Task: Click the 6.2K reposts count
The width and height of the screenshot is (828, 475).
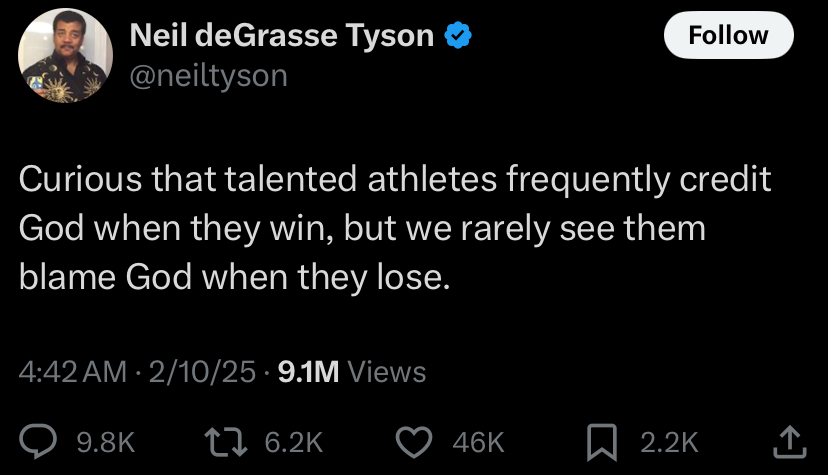Action: click(x=294, y=442)
